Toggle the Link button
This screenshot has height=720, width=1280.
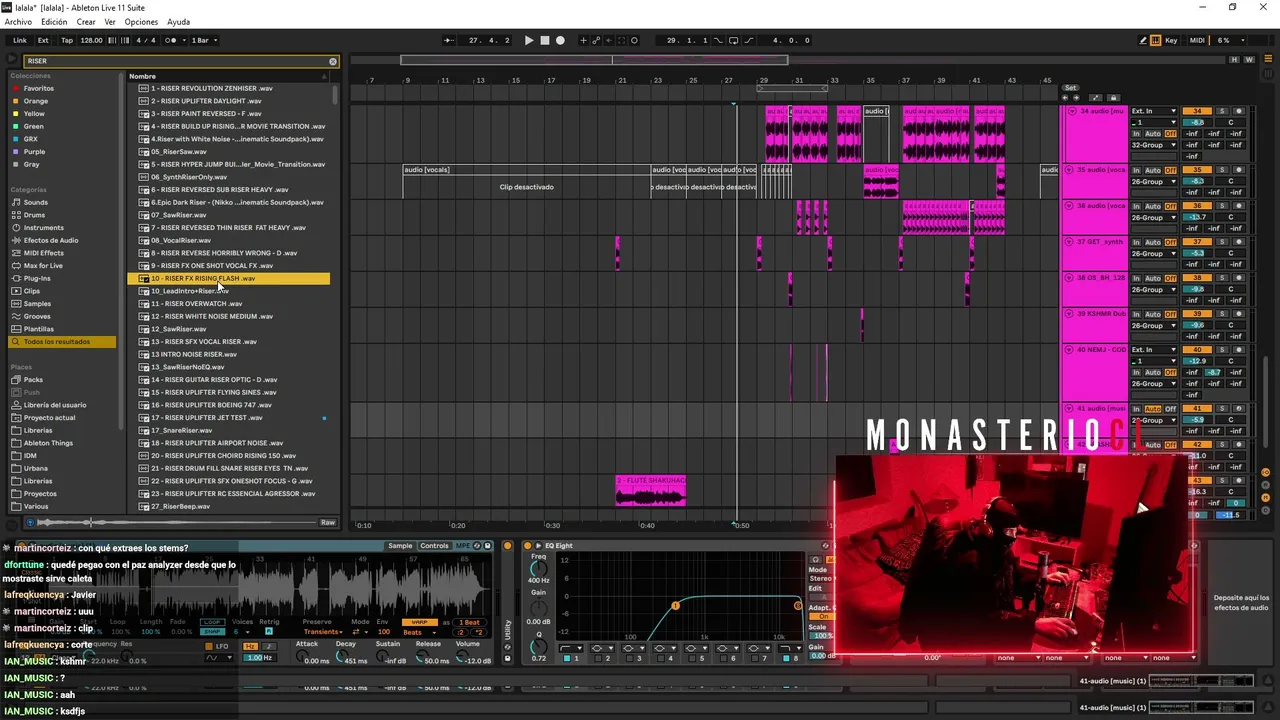20,41
